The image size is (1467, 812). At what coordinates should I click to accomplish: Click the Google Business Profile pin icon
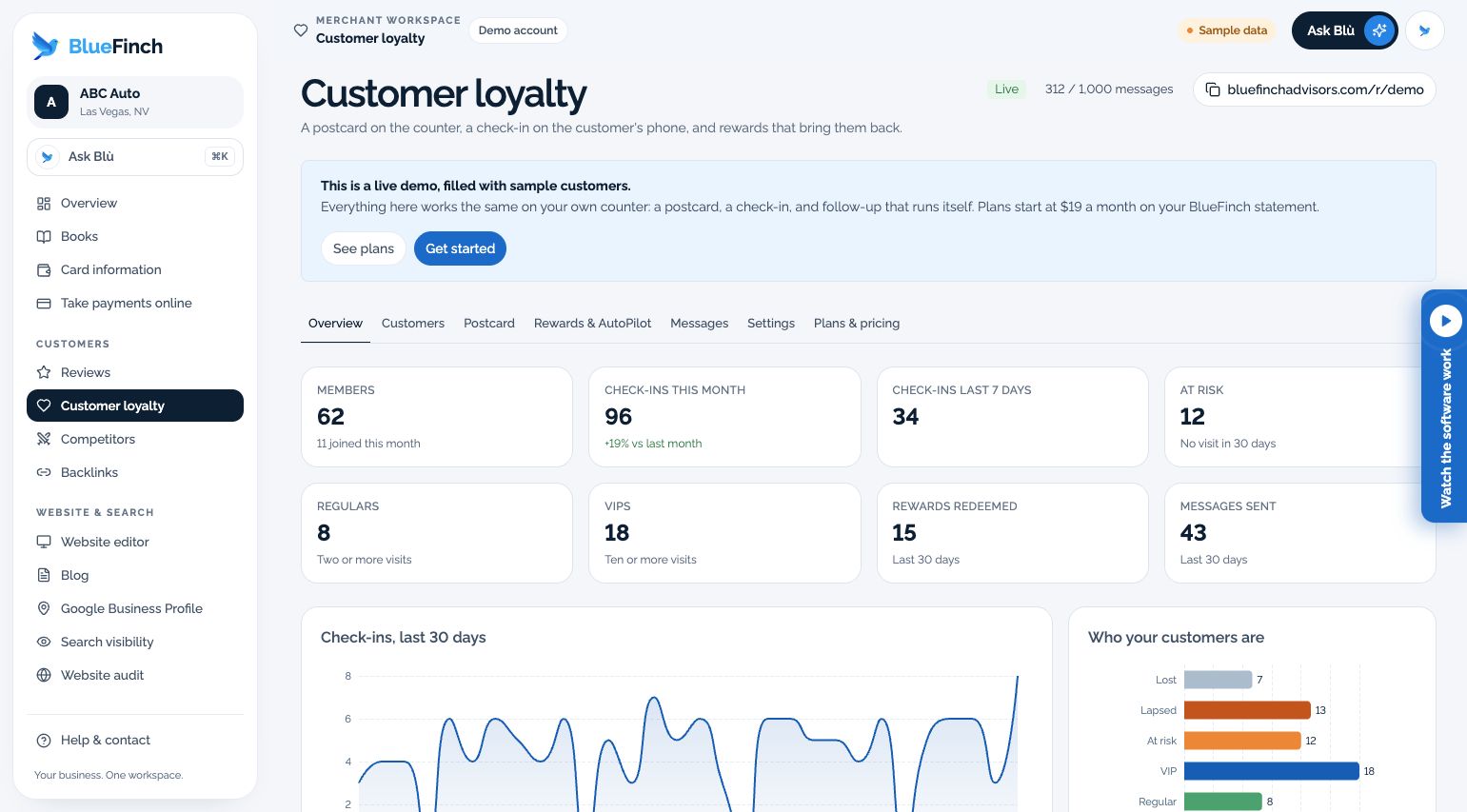[44, 608]
